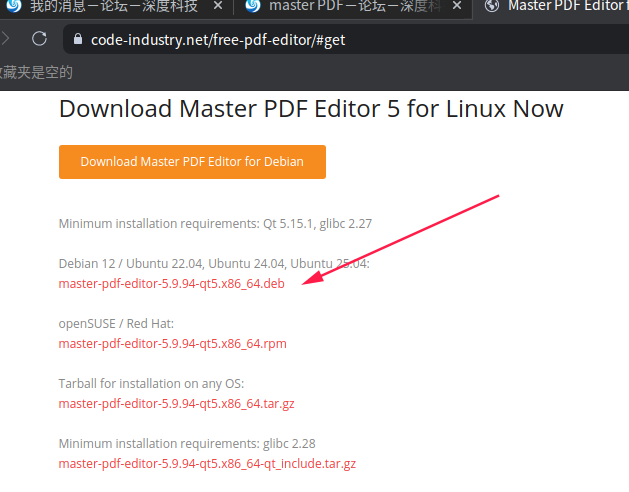
Task: Click the 'Qt 5.15.1, glibc 2.27' requirements text
Action: click(317, 224)
